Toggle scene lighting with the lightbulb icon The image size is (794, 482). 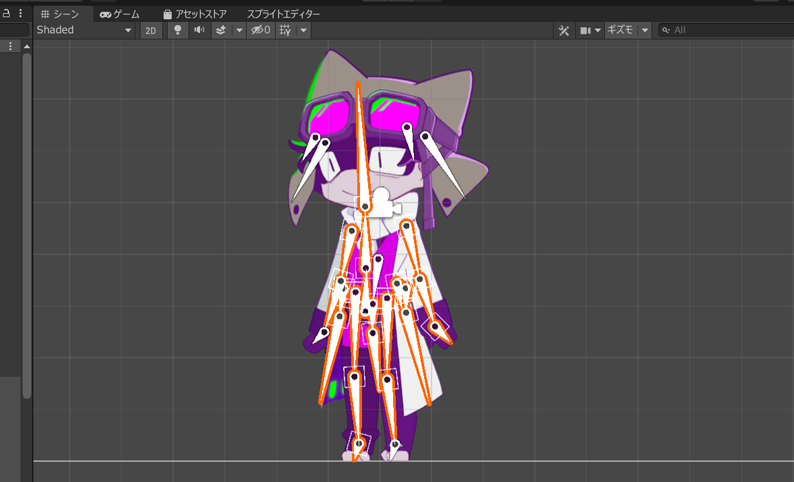178,30
